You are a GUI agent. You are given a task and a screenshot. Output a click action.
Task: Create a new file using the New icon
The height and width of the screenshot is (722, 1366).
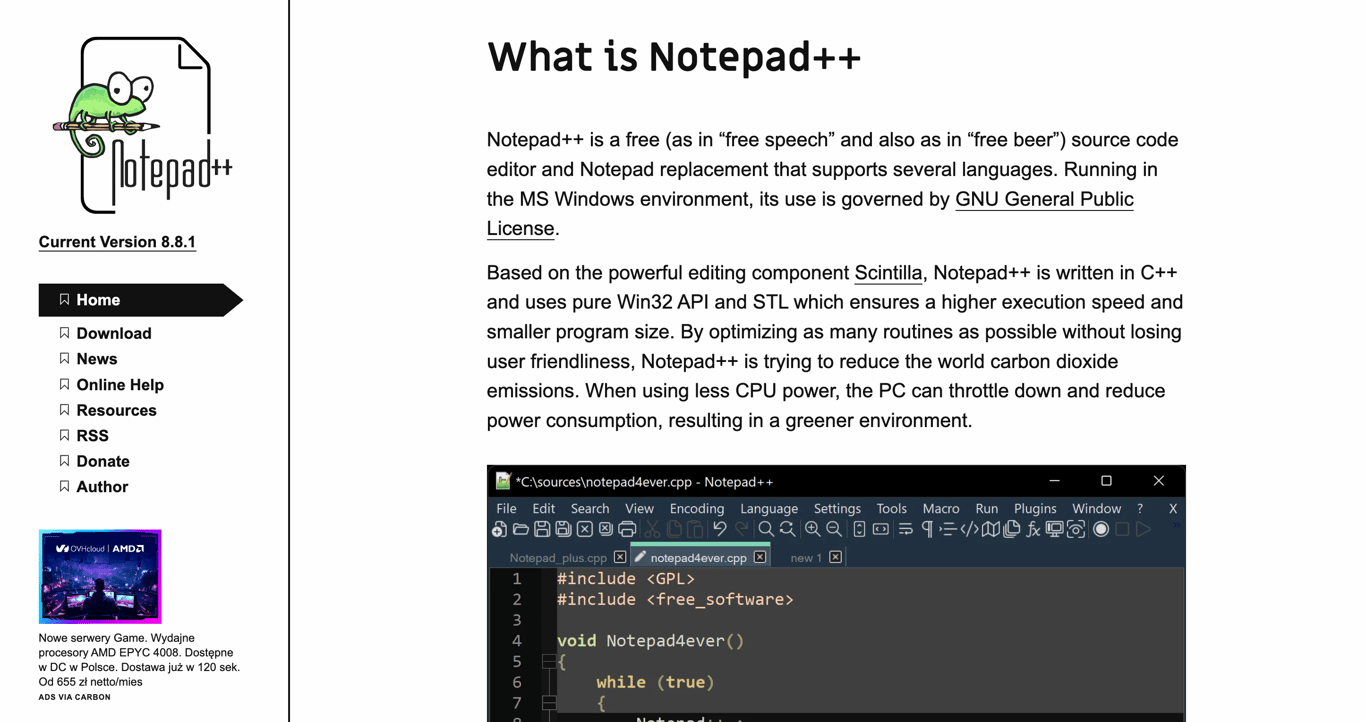[498, 530]
